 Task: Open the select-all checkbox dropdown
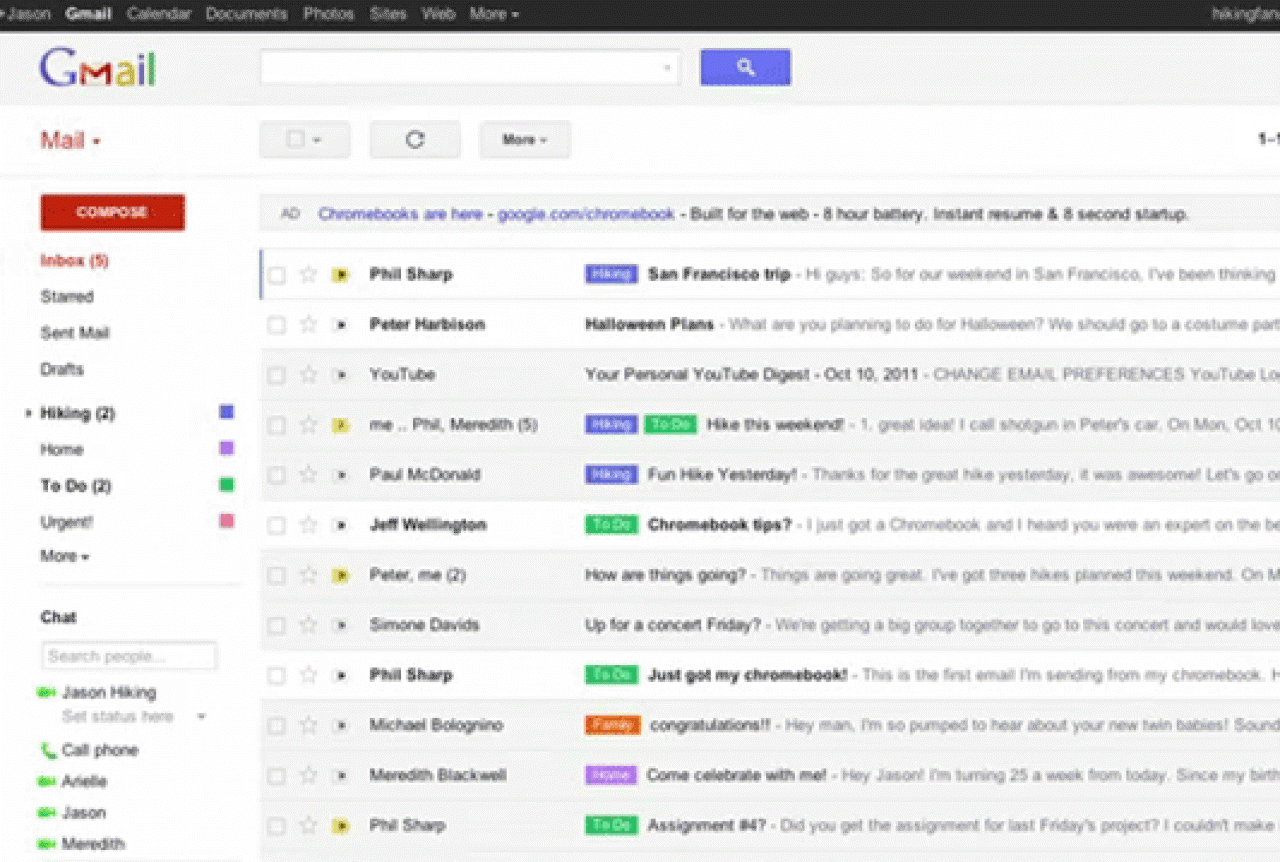(x=305, y=140)
